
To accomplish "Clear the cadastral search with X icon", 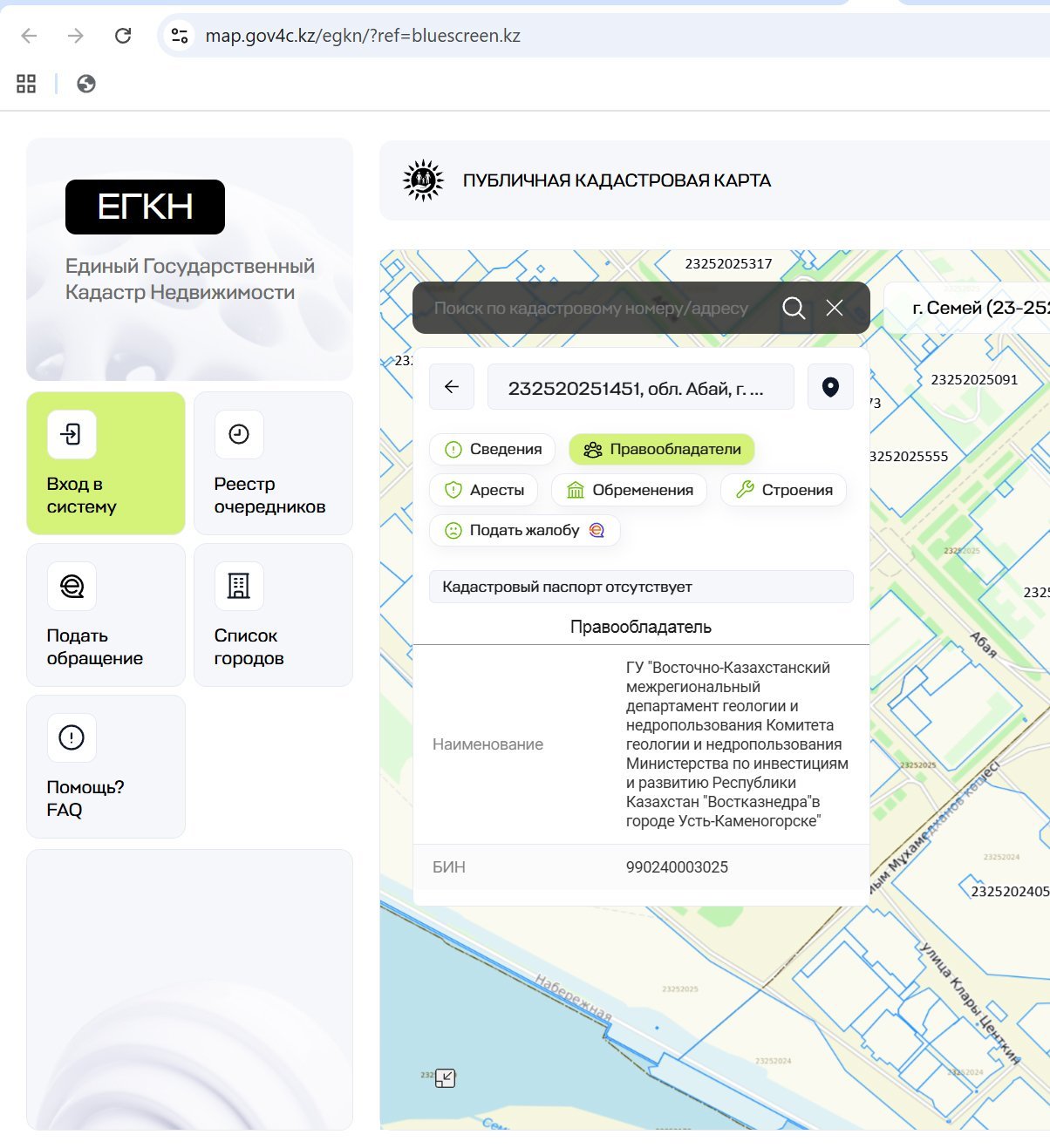I will pos(835,308).
